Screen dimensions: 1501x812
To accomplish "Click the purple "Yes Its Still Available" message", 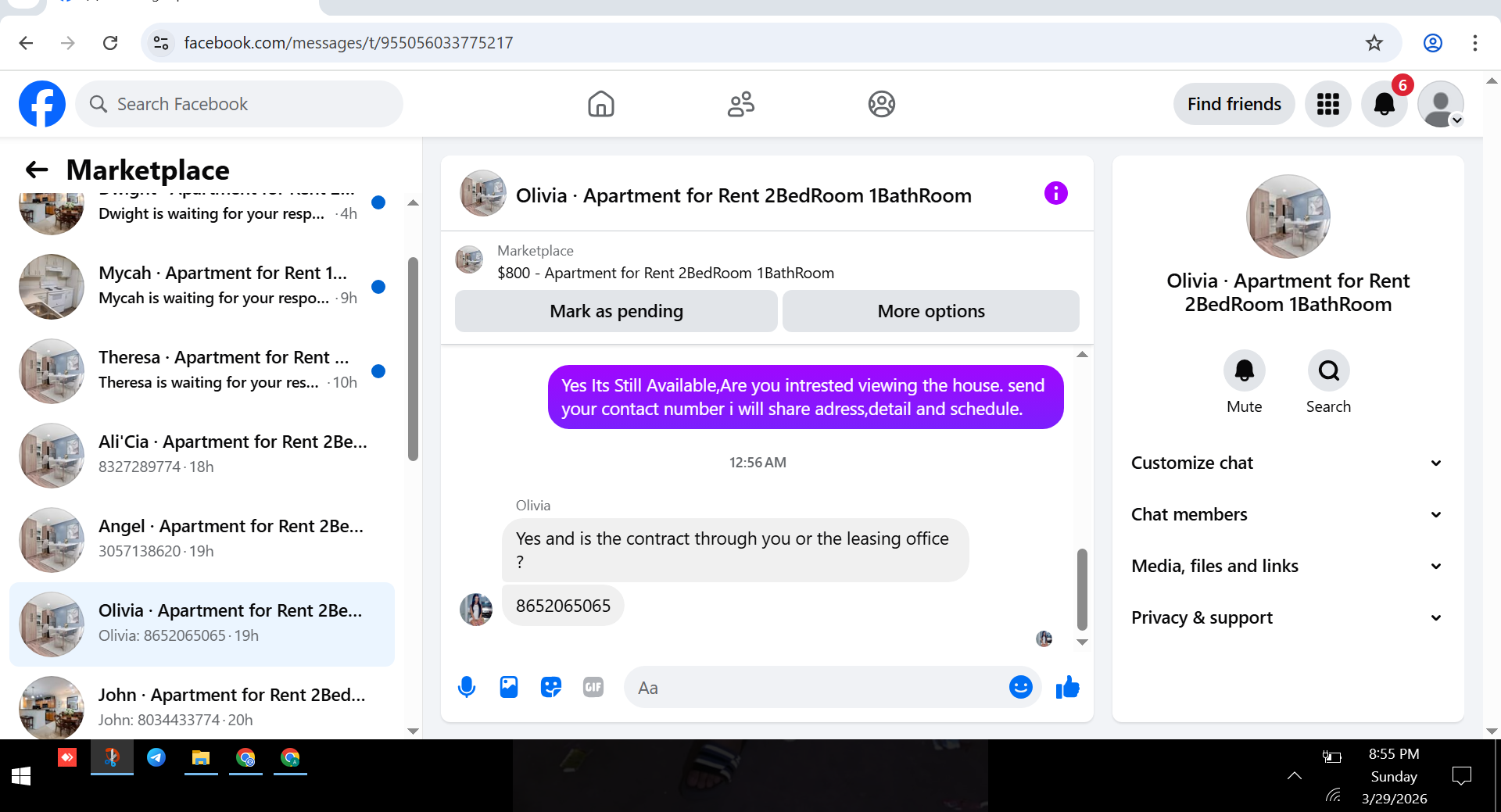I will click(805, 397).
